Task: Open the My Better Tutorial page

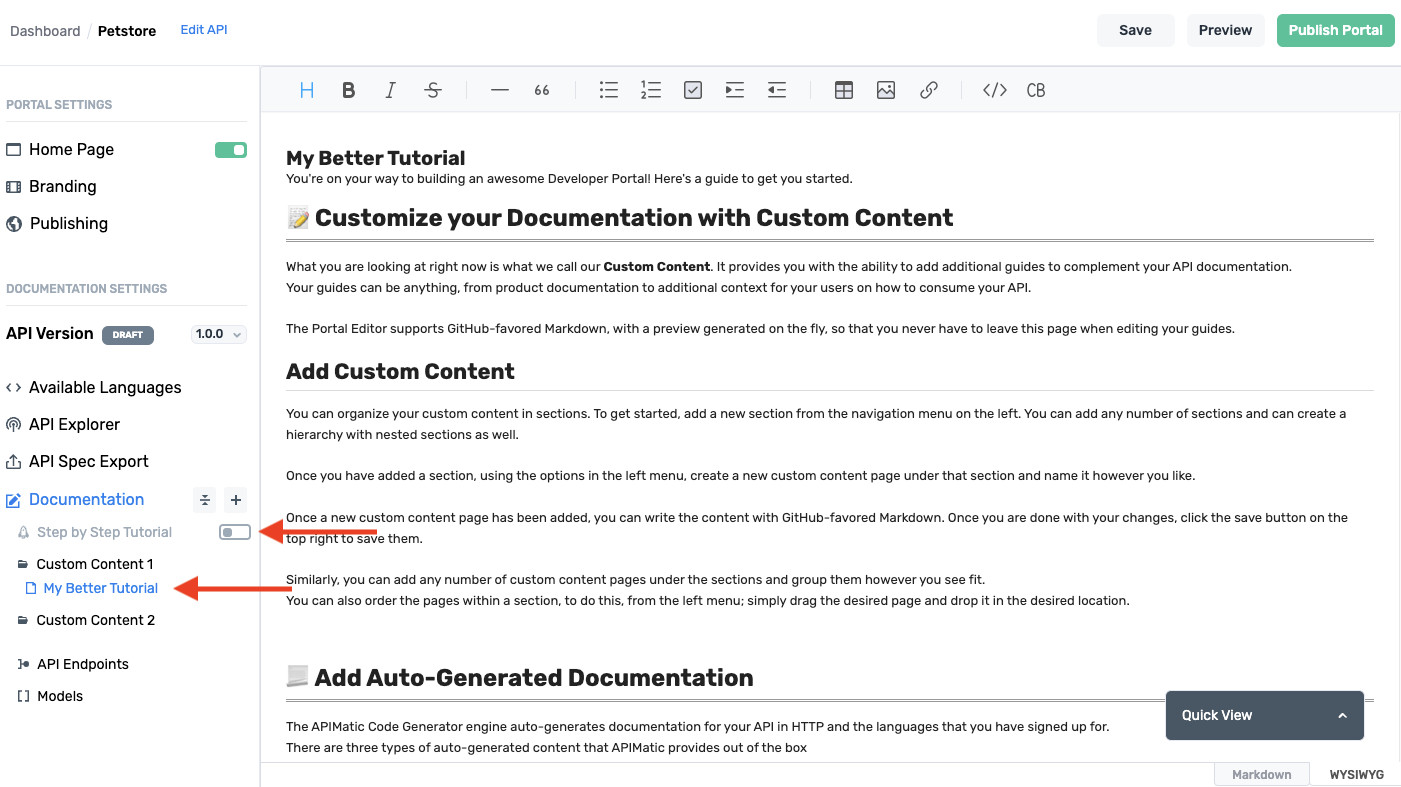Action: coord(101,588)
